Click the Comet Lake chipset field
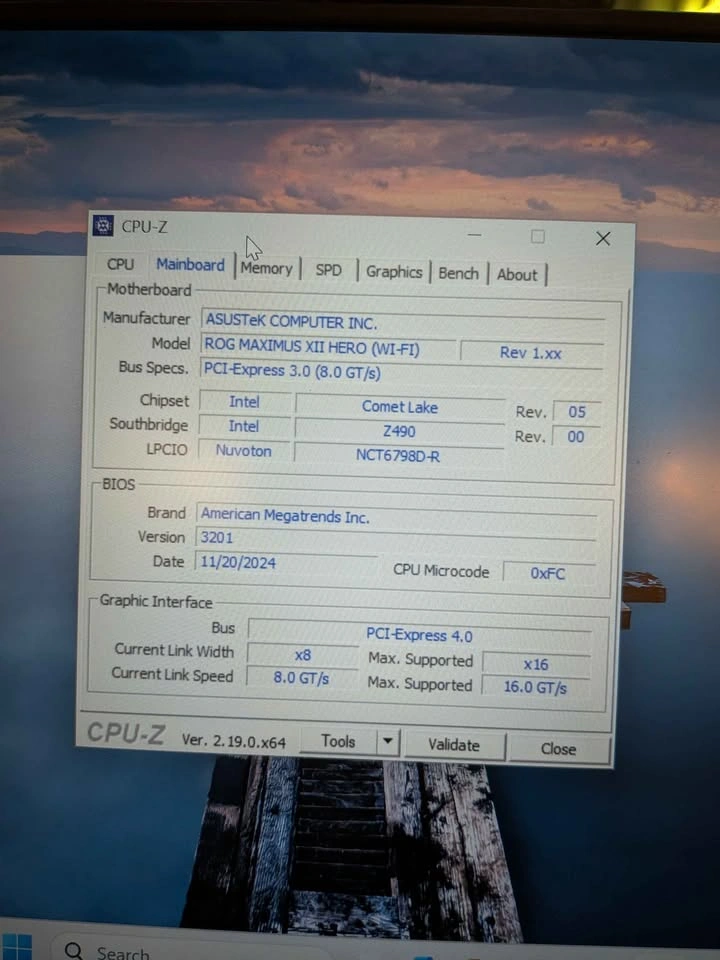 coord(400,407)
